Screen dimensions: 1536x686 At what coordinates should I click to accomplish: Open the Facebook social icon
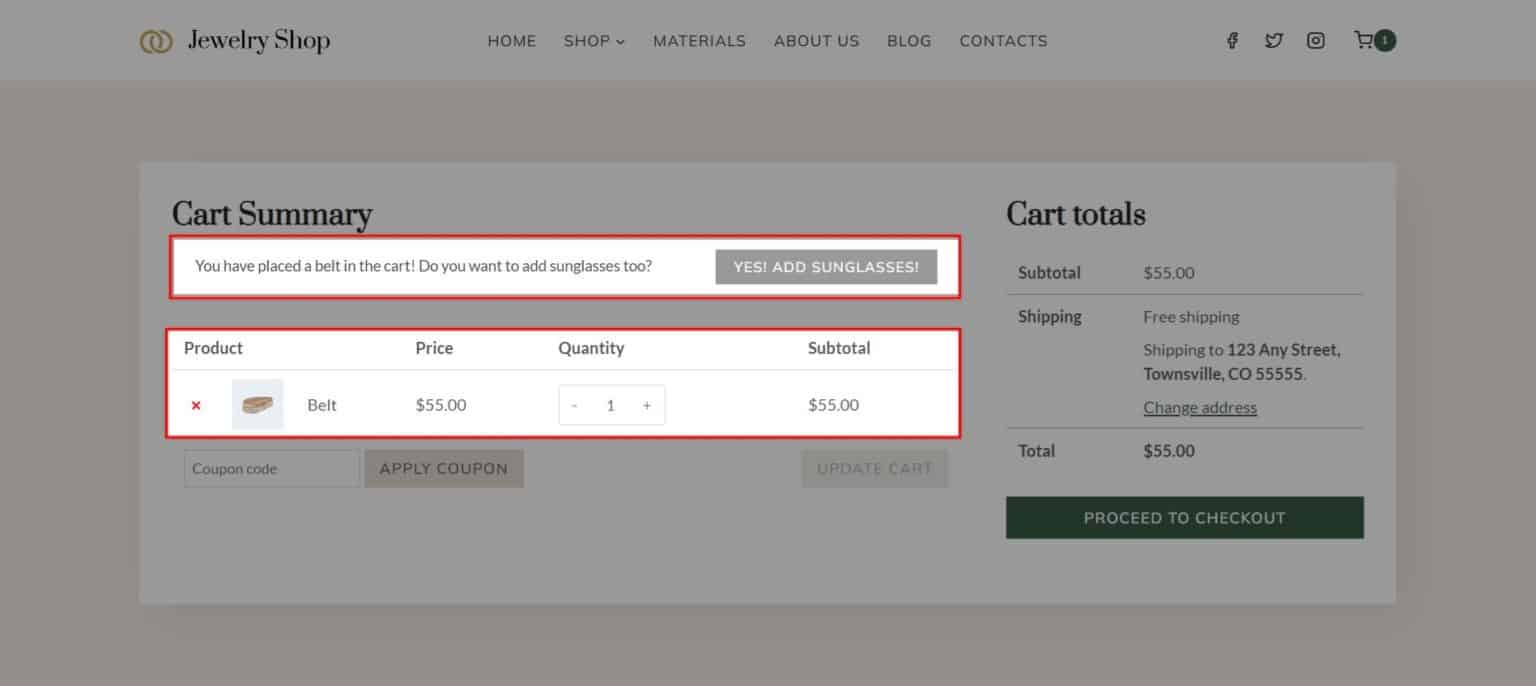click(x=1232, y=41)
